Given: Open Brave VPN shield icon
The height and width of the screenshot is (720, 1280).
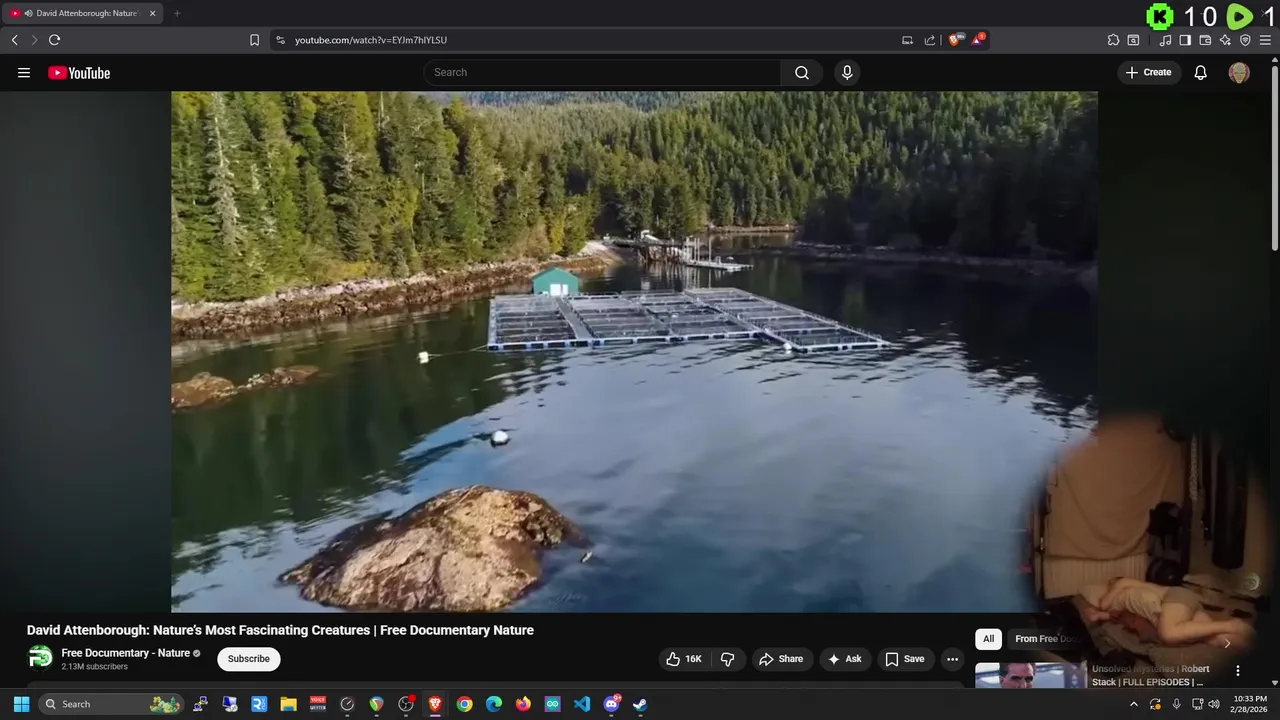Looking at the screenshot, I should click(x=1245, y=40).
